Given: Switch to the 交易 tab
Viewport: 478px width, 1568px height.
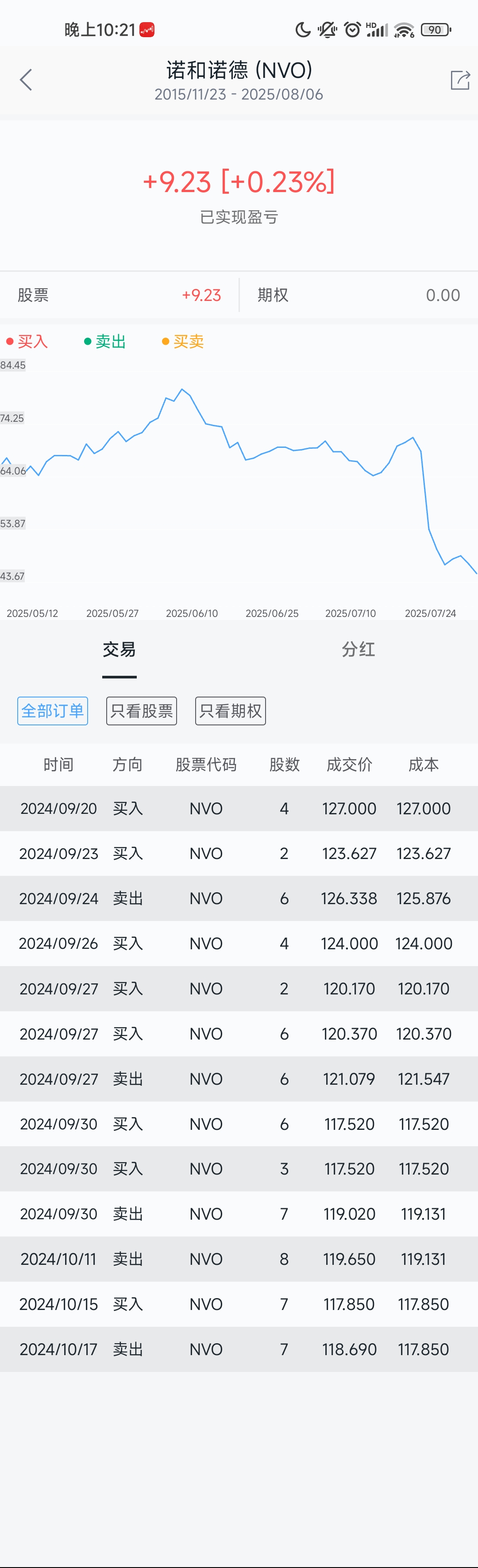Looking at the screenshot, I should (x=119, y=650).
